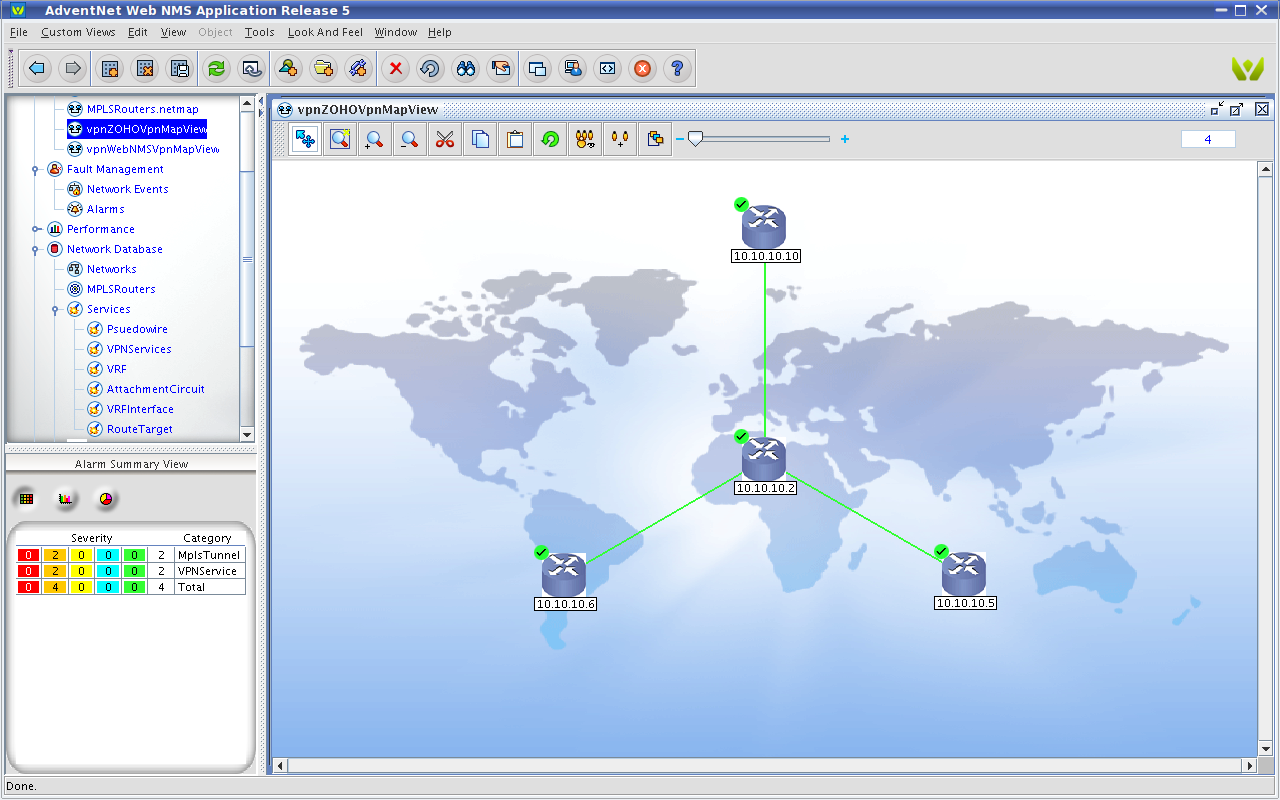Select the zoom window tool in the map toolbar
The width and height of the screenshot is (1280, 800).
coord(340,140)
